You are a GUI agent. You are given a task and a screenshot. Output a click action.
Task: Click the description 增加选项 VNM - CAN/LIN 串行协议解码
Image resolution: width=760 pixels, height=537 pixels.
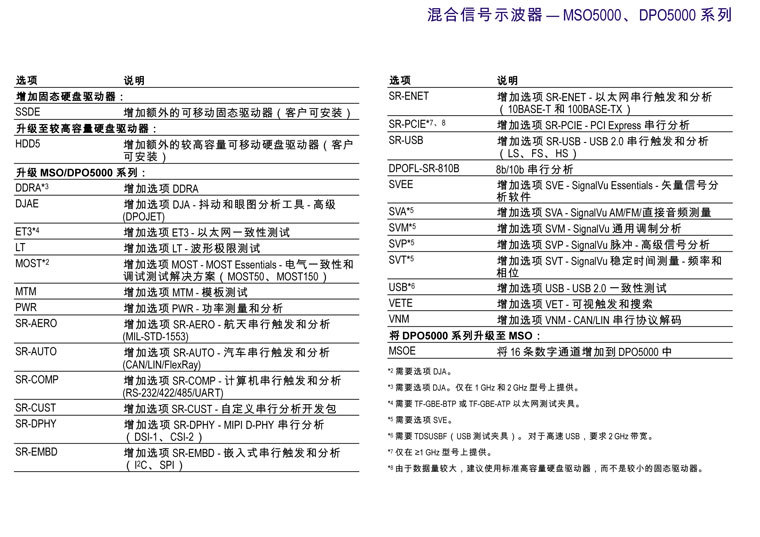pos(589,320)
